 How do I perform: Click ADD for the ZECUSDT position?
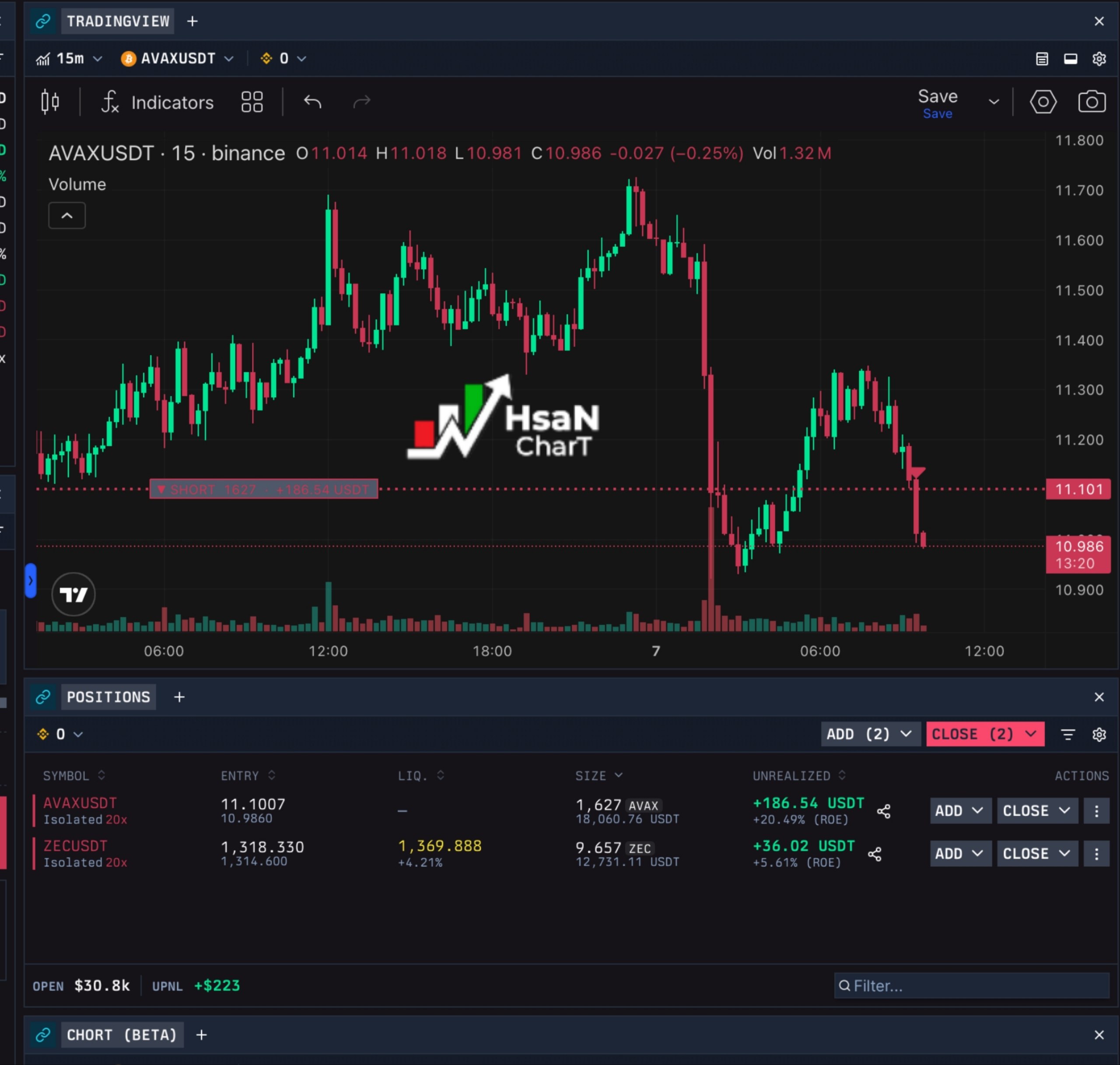pos(960,854)
